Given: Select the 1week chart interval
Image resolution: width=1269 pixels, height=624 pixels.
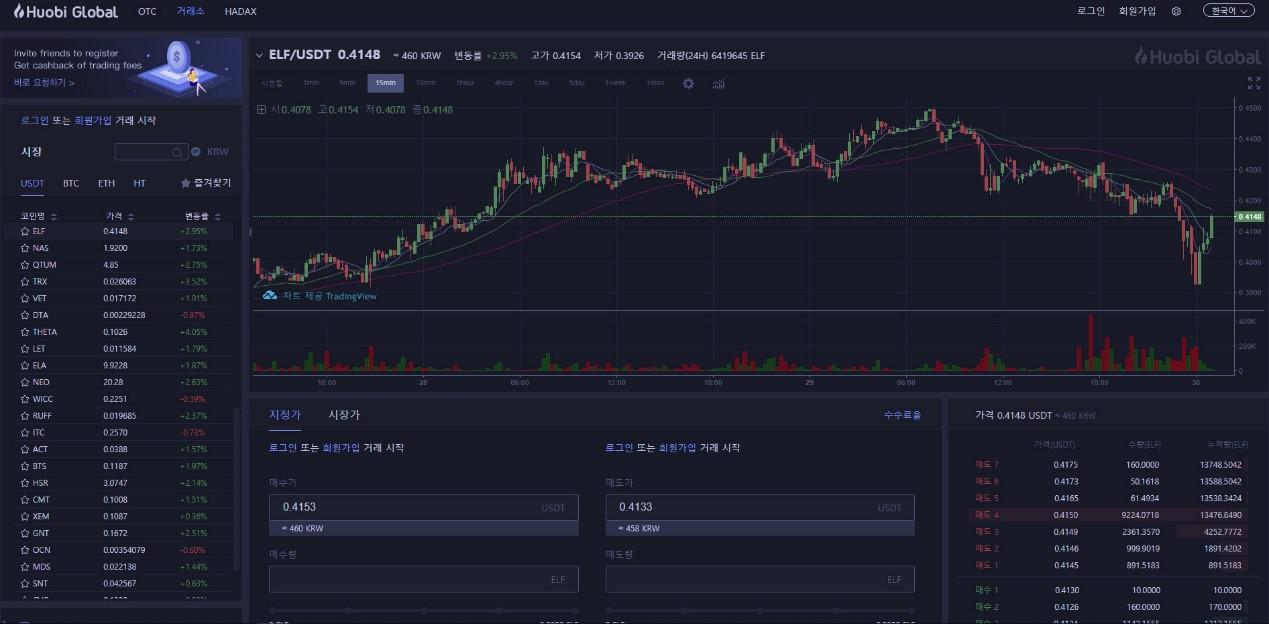Looking at the screenshot, I should pos(615,83).
